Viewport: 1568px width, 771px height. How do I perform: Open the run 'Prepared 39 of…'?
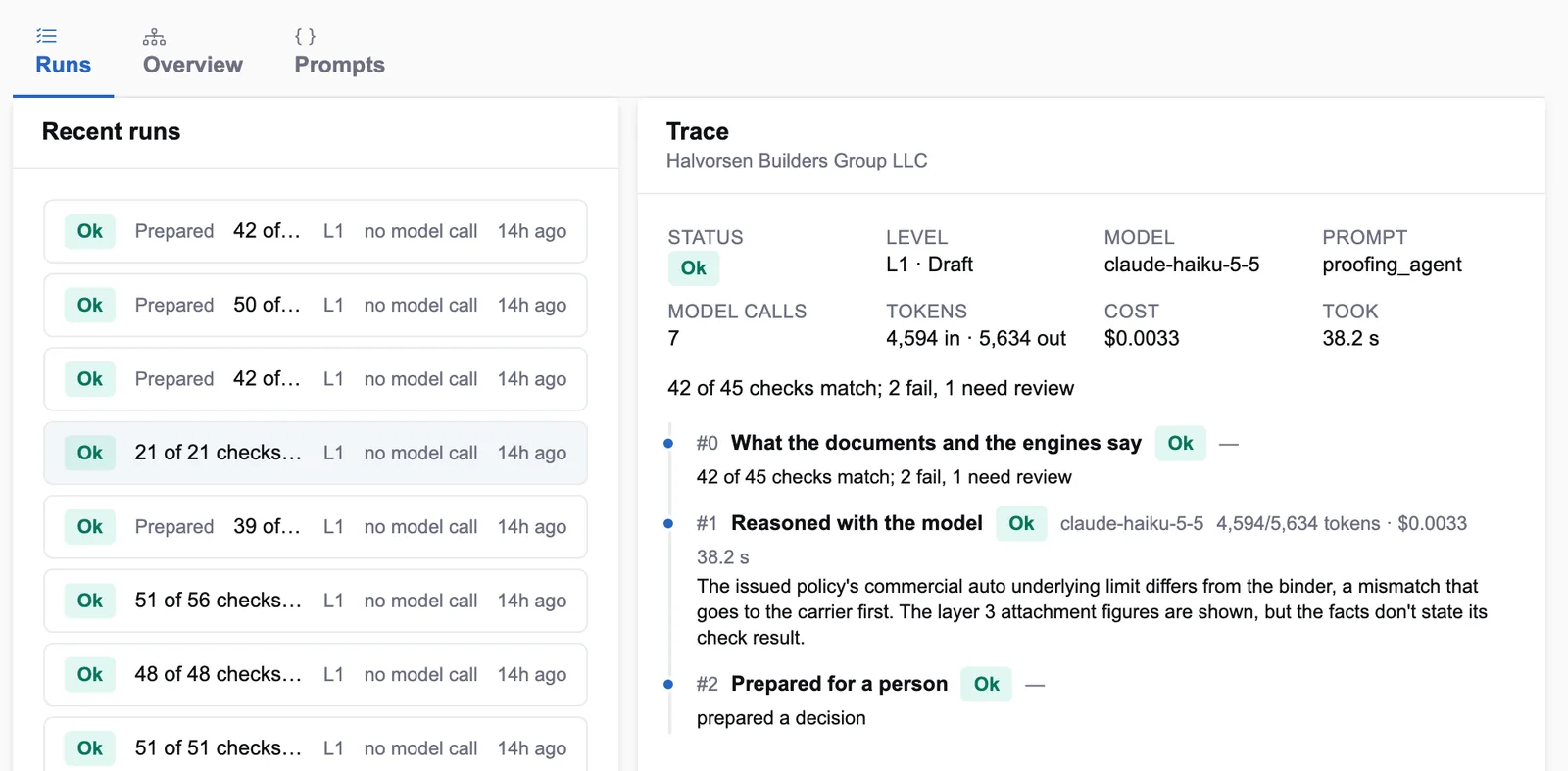pyautogui.click(x=316, y=527)
